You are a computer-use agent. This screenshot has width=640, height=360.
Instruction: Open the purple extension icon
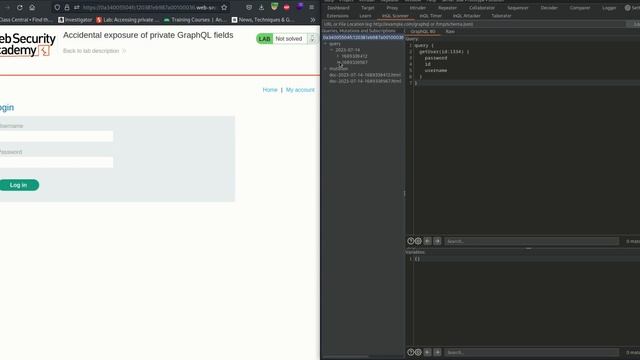click(300, 7)
